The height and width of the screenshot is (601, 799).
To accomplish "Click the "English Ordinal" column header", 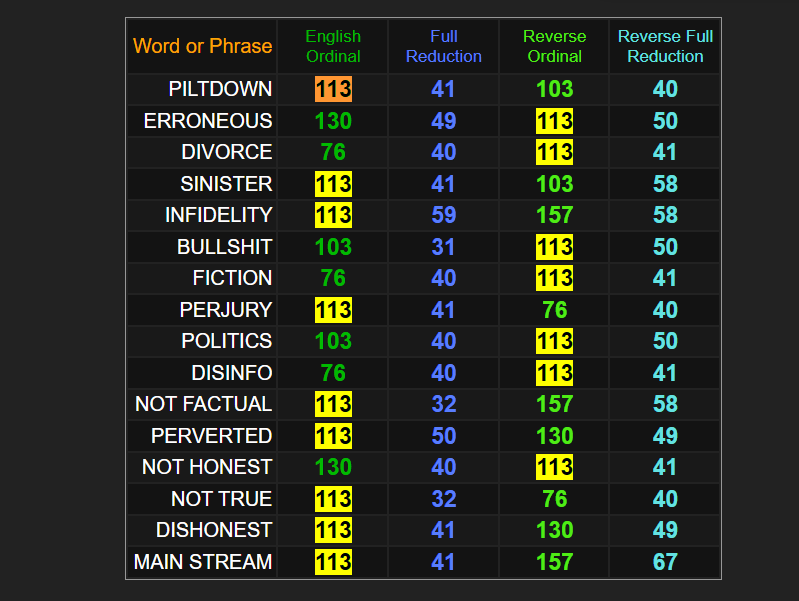I will tap(333, 46).
